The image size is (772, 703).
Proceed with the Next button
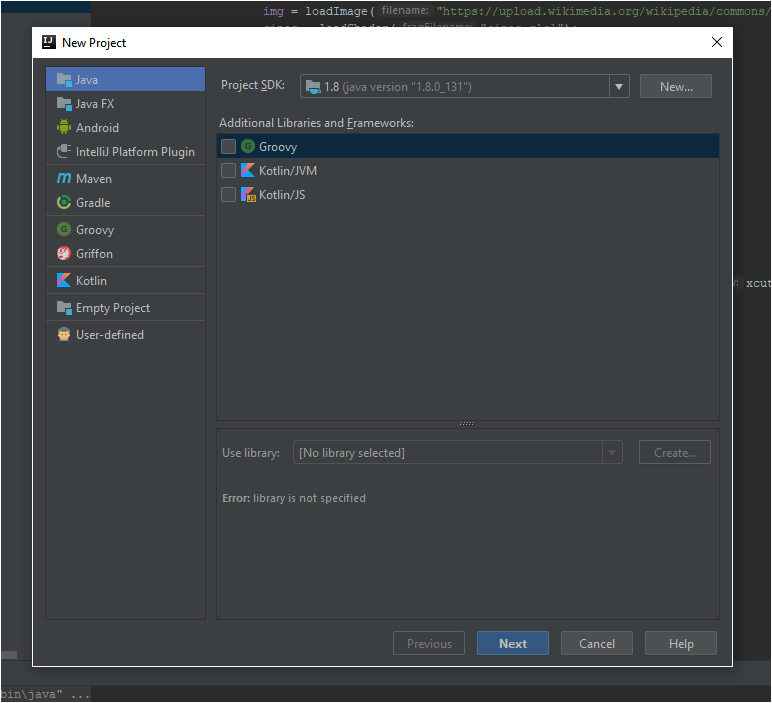click(513, 643)
